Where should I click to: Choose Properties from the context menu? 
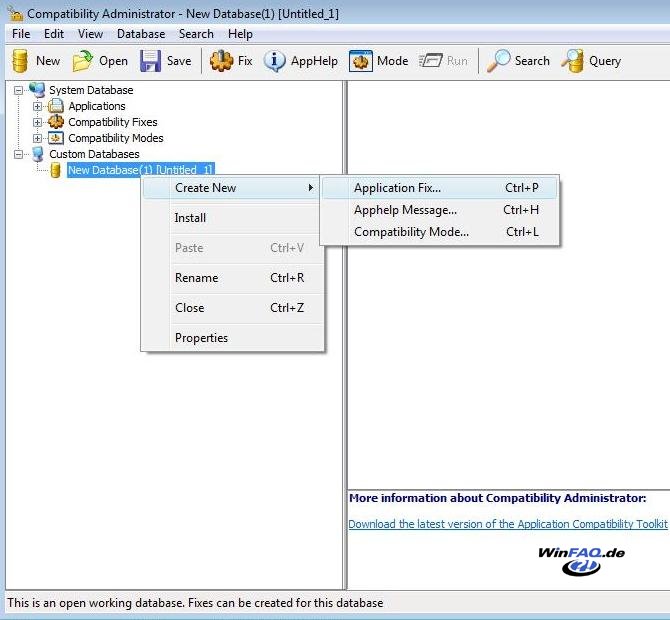(231, 338)
